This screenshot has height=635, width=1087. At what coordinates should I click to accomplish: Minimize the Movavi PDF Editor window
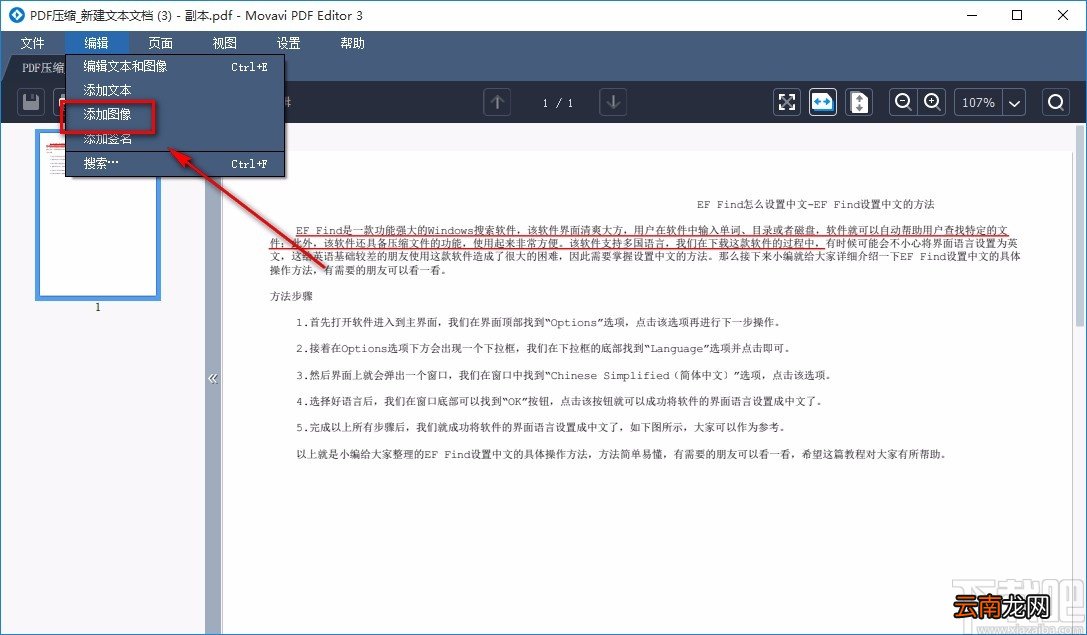pyautogui.click(x=971, y=15)
